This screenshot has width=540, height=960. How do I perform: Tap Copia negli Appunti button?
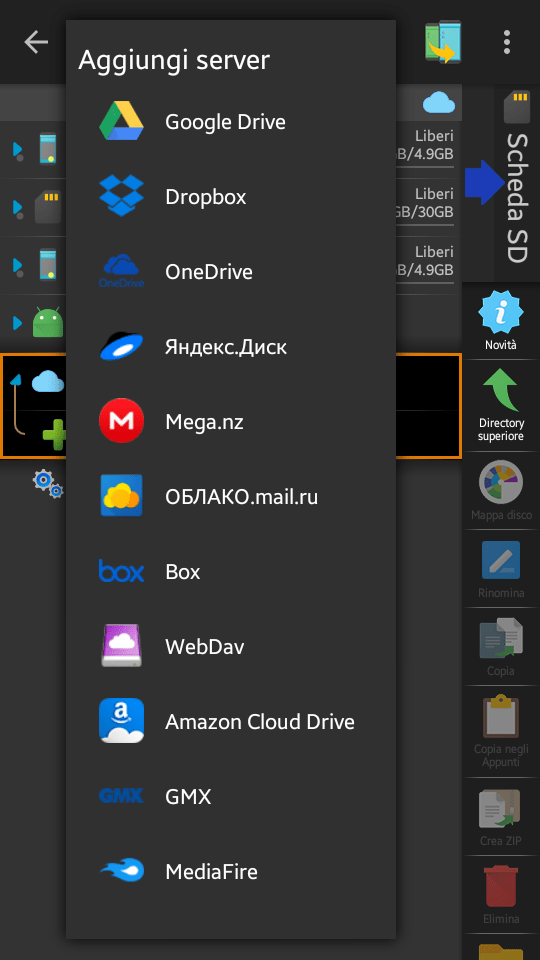[501, 730]
